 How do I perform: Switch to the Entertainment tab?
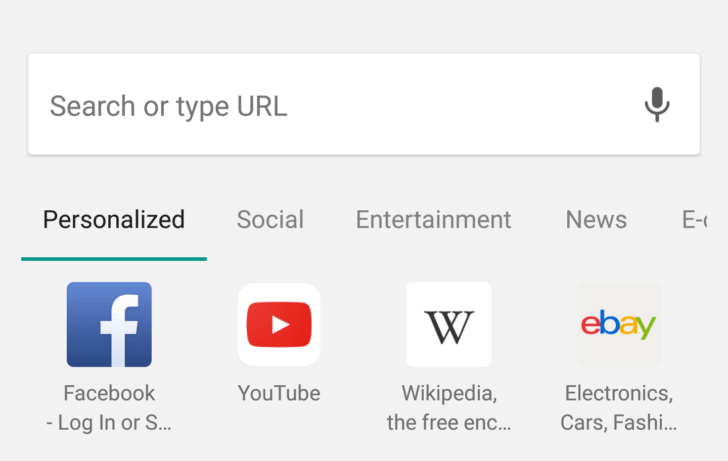pos(433,220)
